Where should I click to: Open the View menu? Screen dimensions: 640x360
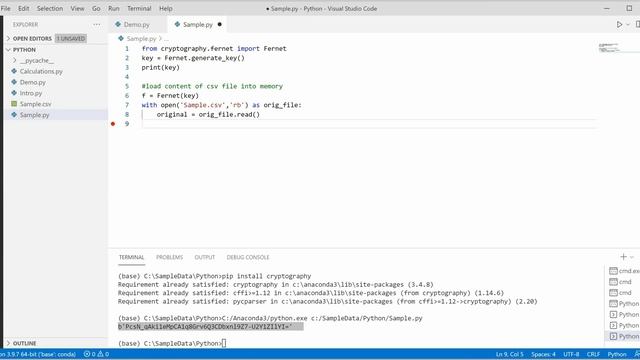click(77, 9)
